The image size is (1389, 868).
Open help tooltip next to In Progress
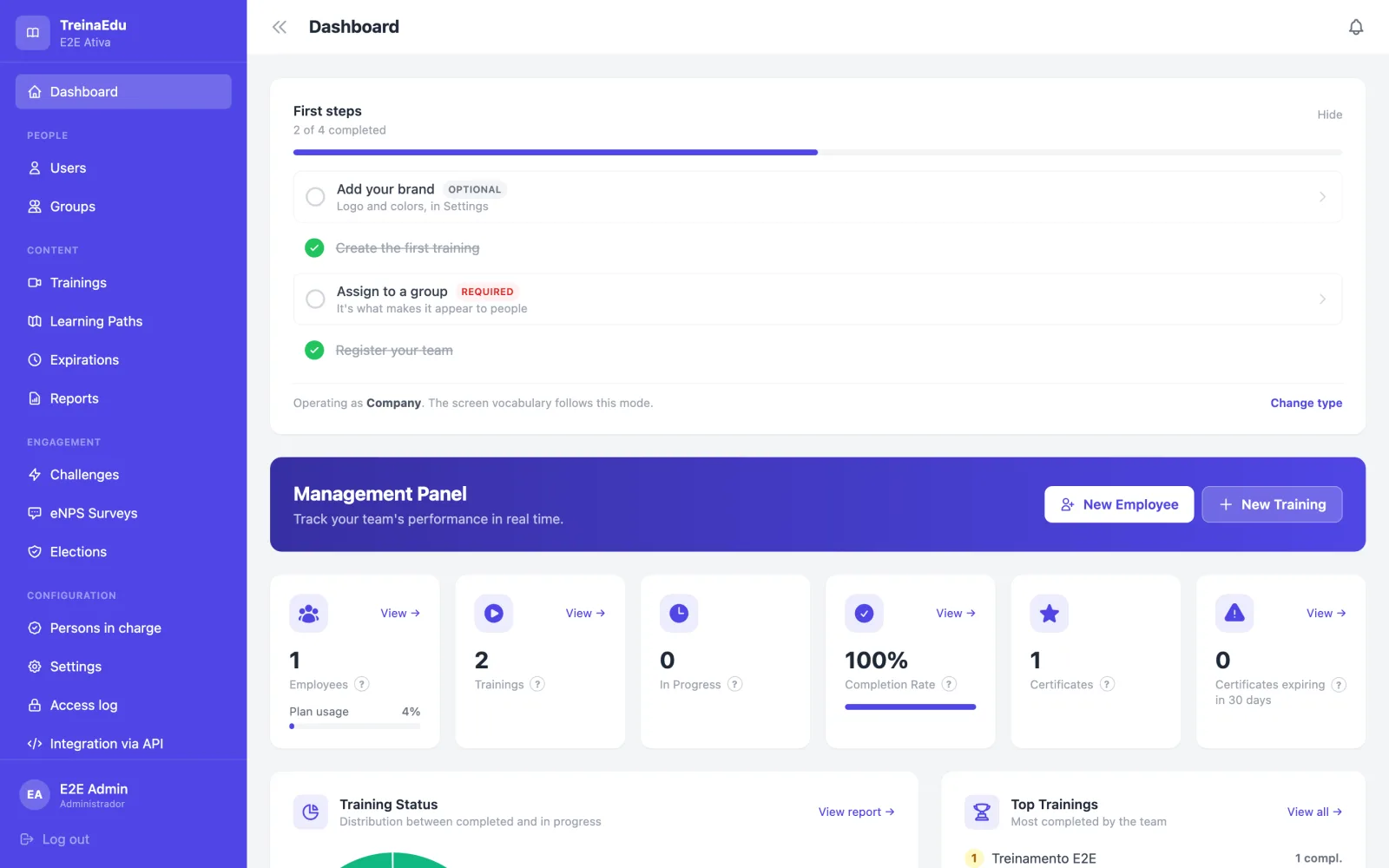(x=734, y=684)
